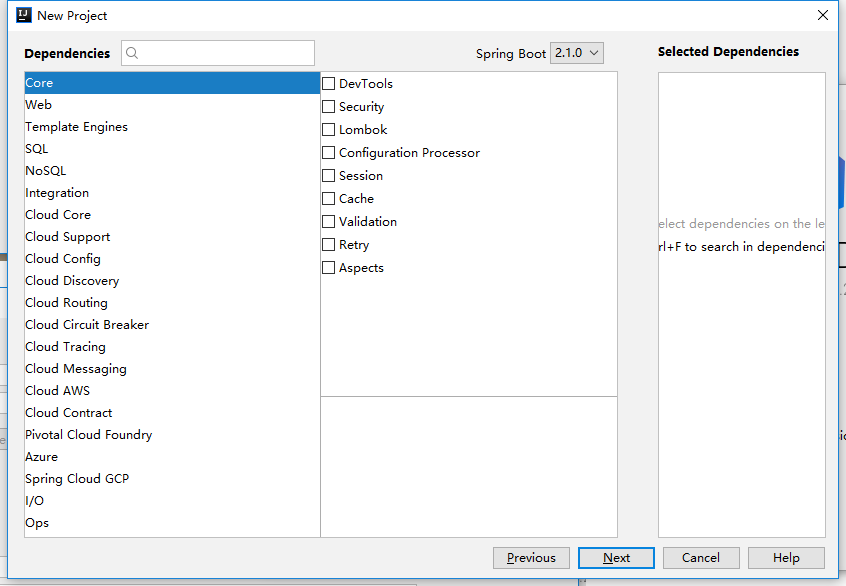
Task: Click the search magnifier icon in Dependencies
Action: [132, 53]
